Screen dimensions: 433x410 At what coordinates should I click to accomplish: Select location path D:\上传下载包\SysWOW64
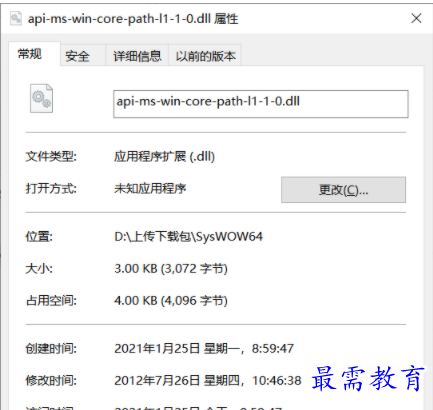pyautogui.click(x=189, y=237)
